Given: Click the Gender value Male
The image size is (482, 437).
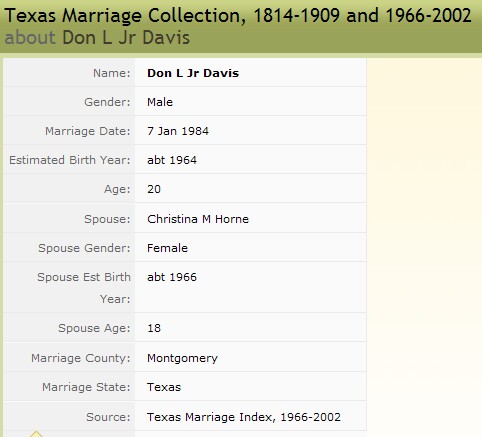Looking at the screenshot, I should click(160, 102).
